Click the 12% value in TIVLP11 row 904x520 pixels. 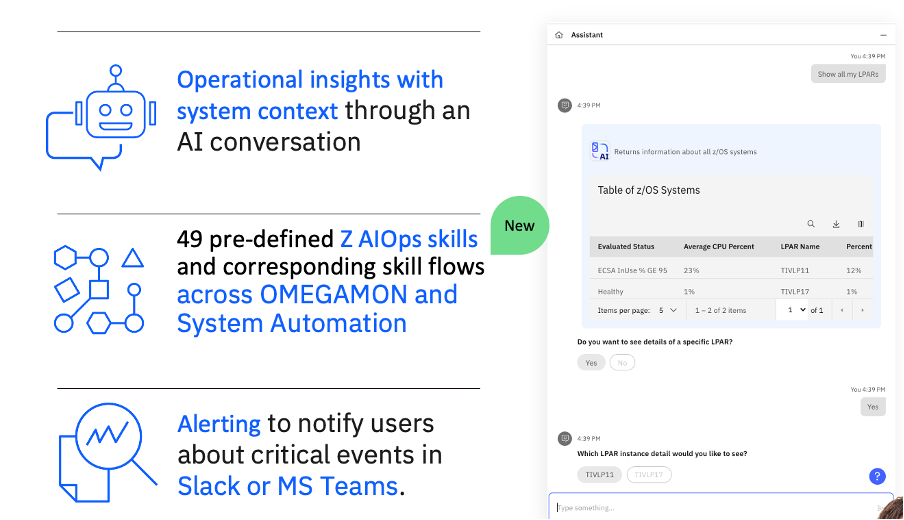[853, 270]
